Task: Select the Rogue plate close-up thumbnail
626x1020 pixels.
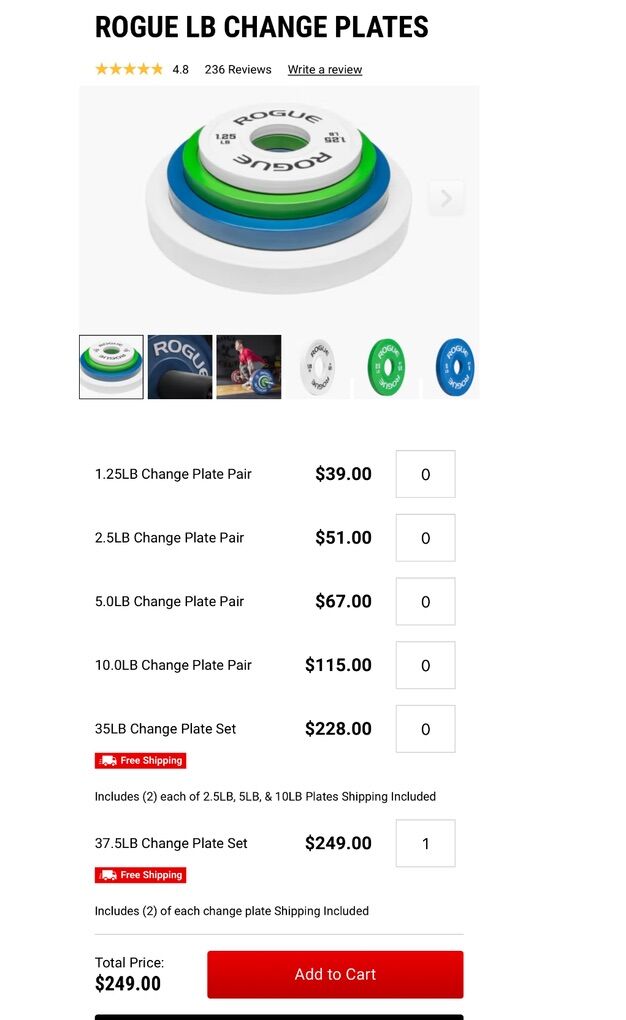Action: click(x=180, y=367)
